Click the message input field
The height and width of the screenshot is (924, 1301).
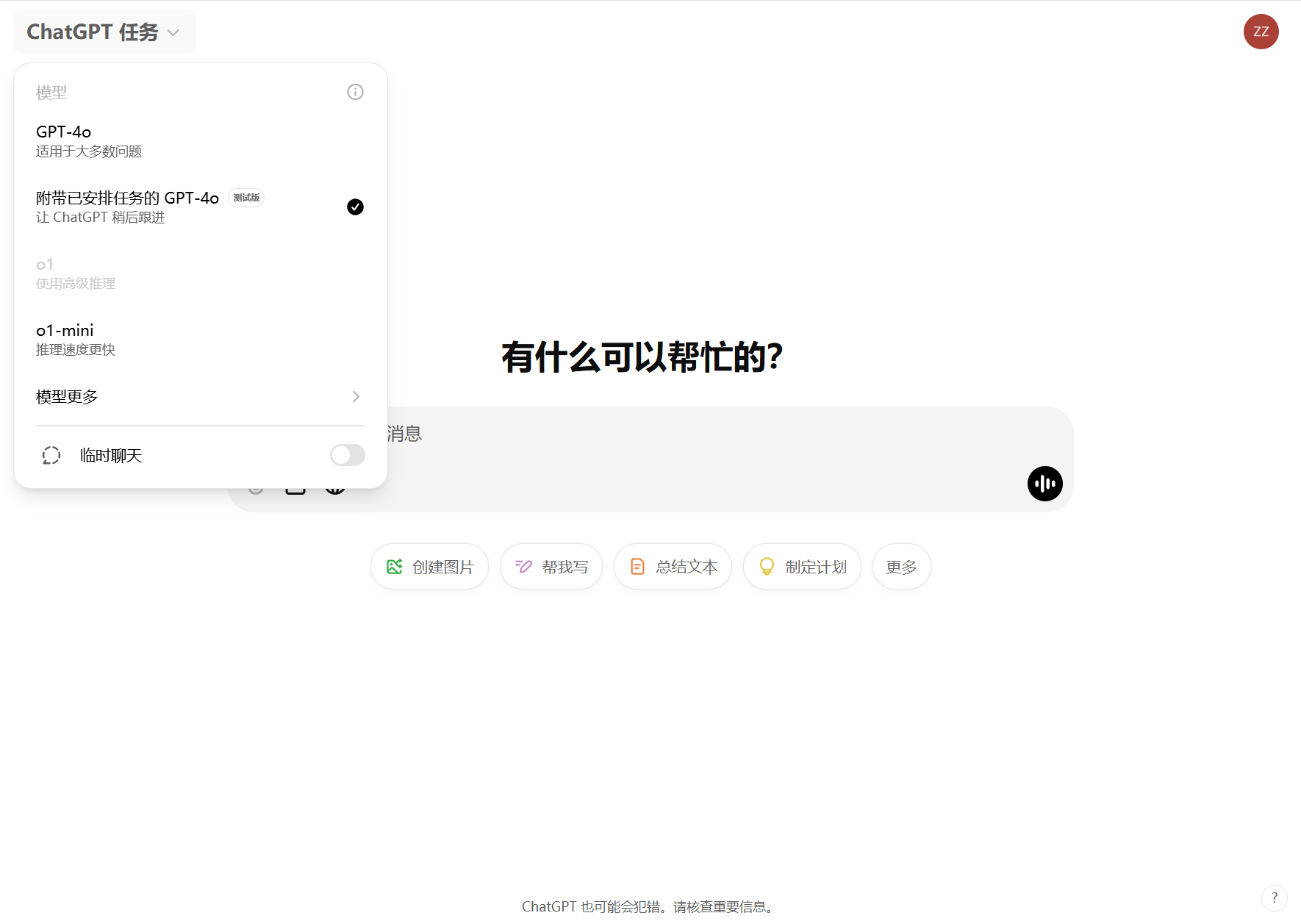click(650, 459)
